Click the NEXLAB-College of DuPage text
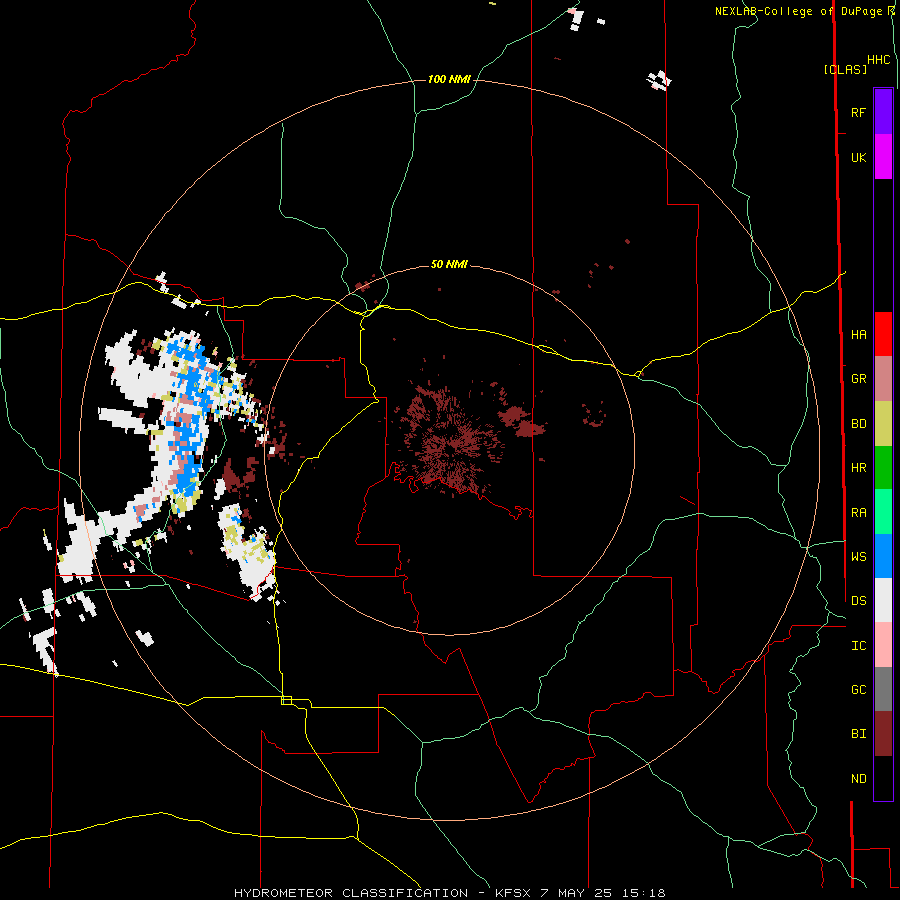Image resolution: width=900 pixels, height=900 pixels. coord(800,11)
